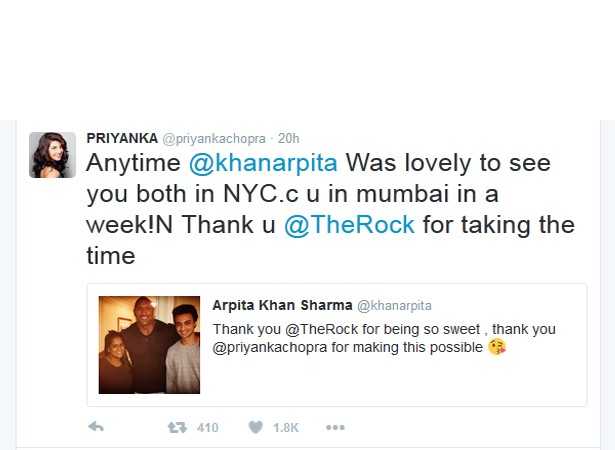Open Arpita Khan Sharma's name in quote
The width and height of the screenshot is (615, 450).
click(282, 305)
